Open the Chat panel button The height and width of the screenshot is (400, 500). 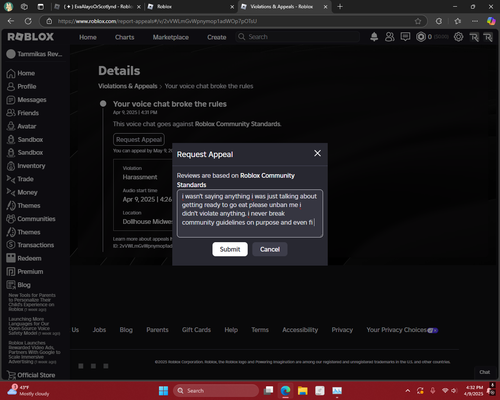485,372
